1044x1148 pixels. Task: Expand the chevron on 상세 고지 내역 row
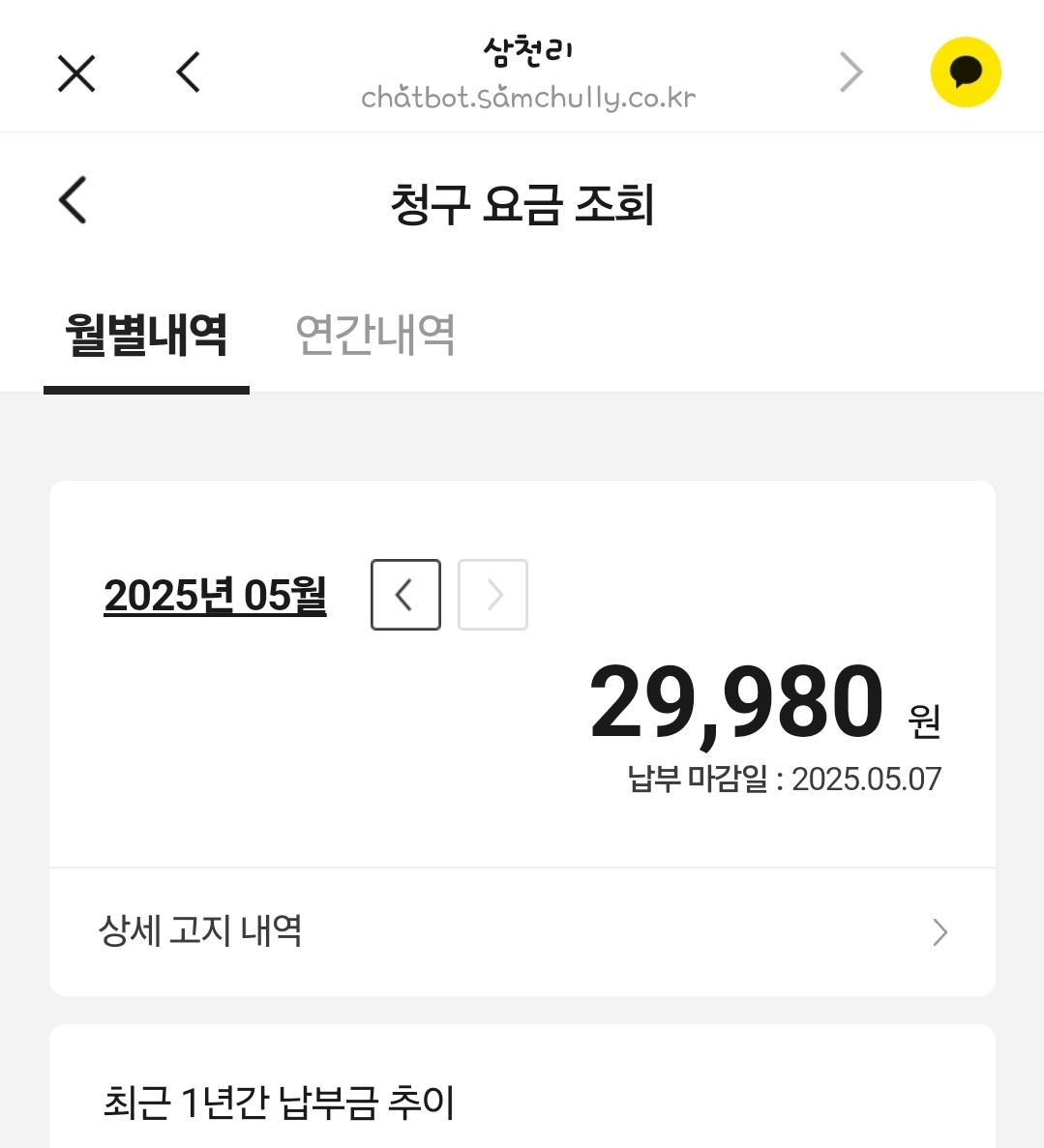940,932
